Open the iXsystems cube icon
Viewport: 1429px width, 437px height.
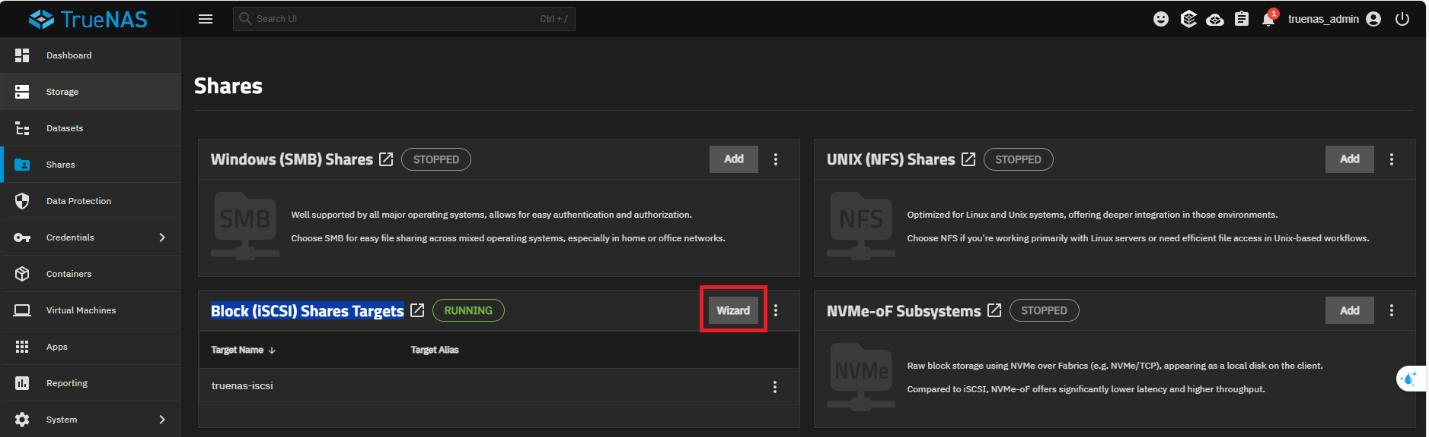[x=1188, y=19]
